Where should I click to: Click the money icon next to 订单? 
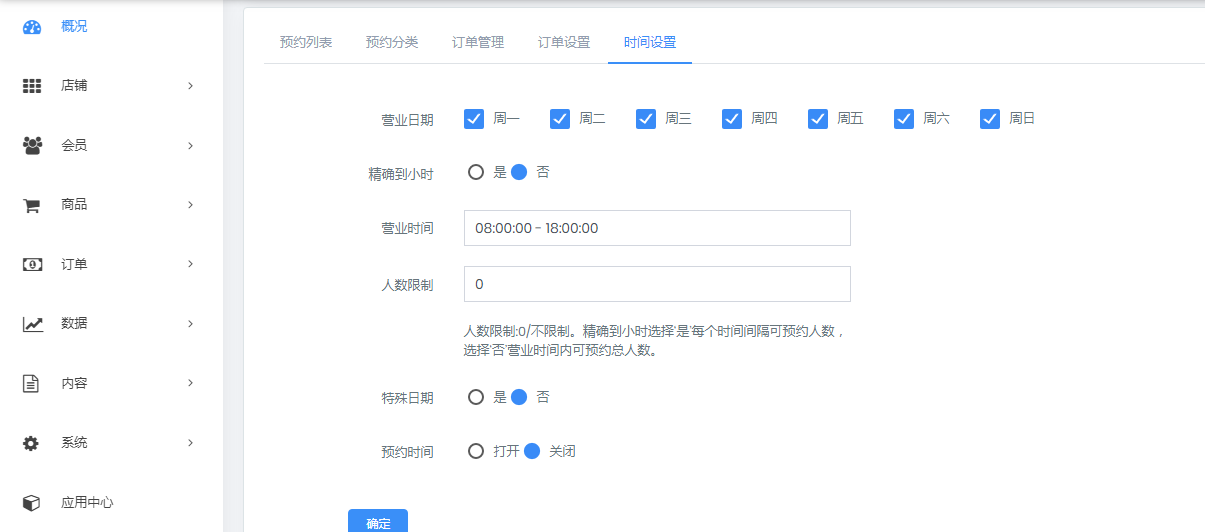tap(32, 265)
